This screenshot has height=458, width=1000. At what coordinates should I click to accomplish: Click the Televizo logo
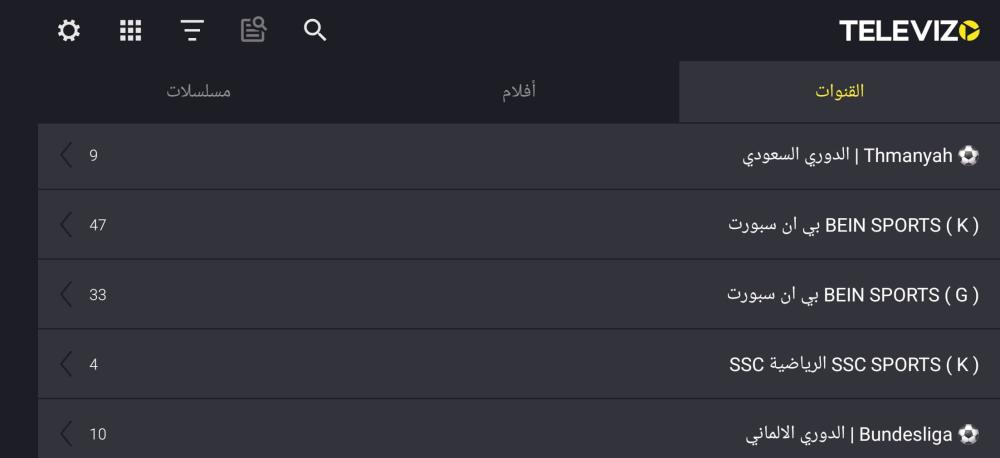click(x=909, y=31)
